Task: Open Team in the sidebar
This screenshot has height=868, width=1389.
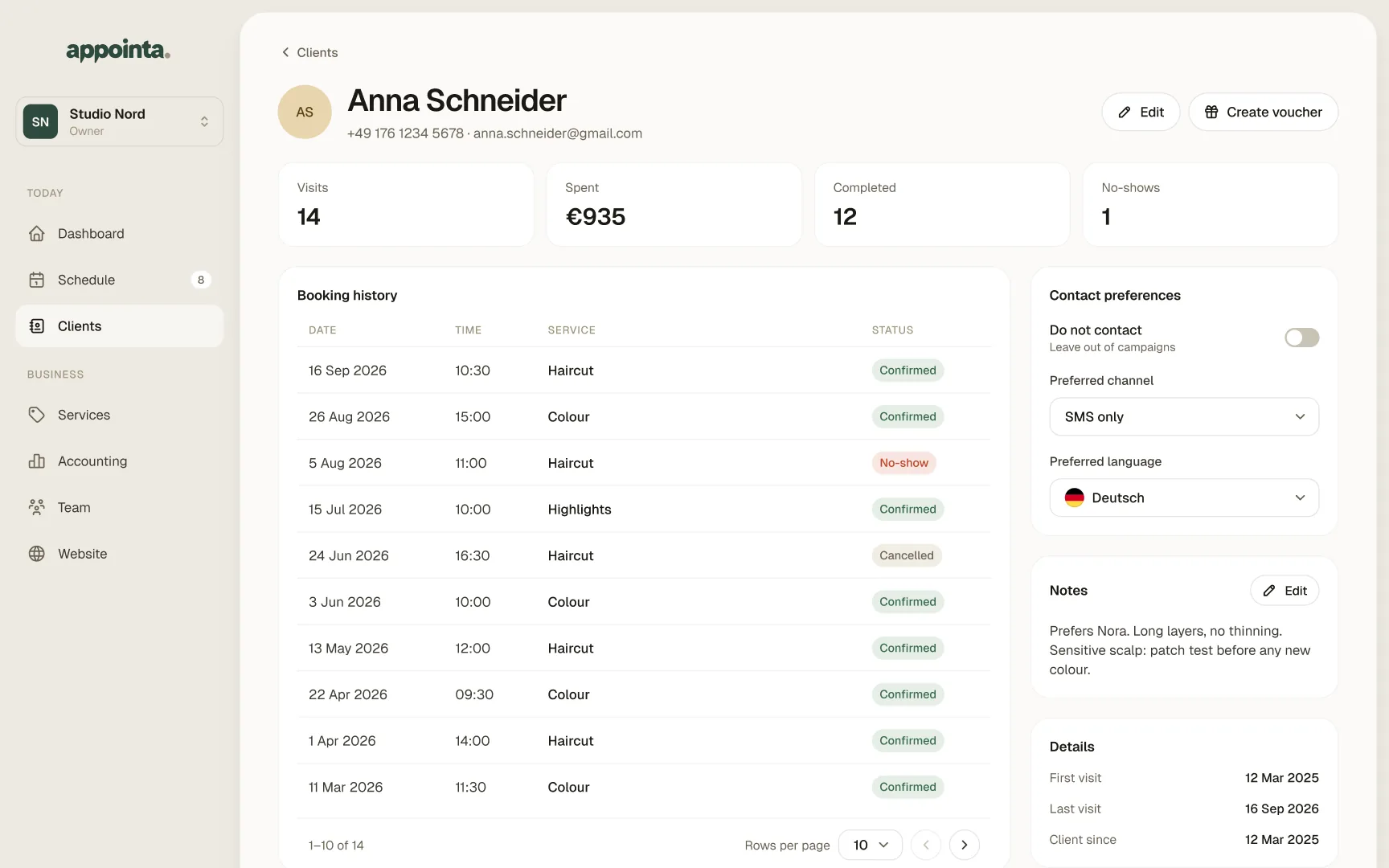Action: coord(120,507)
